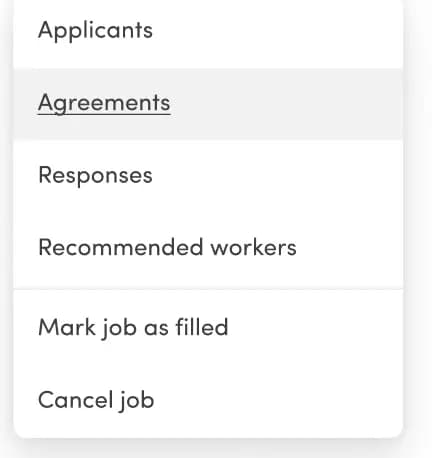
Task: View Recommended workers for job
Action: click(208, 248)
